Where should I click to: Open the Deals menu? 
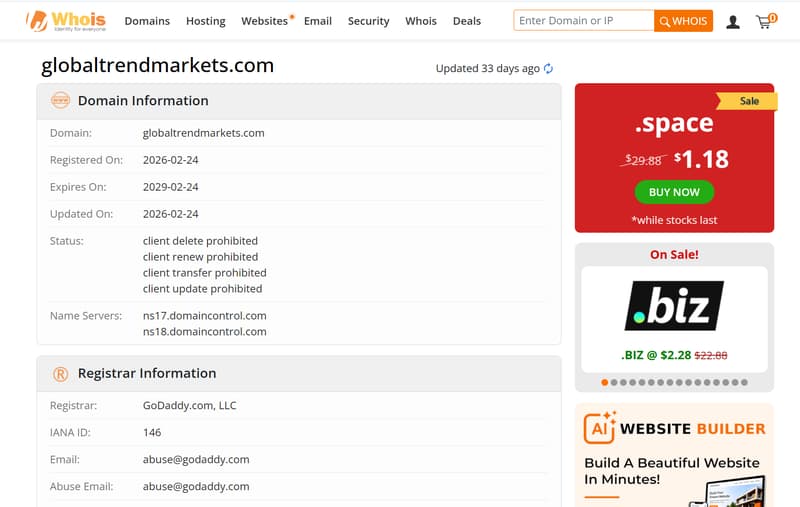(x=467, y=21)
